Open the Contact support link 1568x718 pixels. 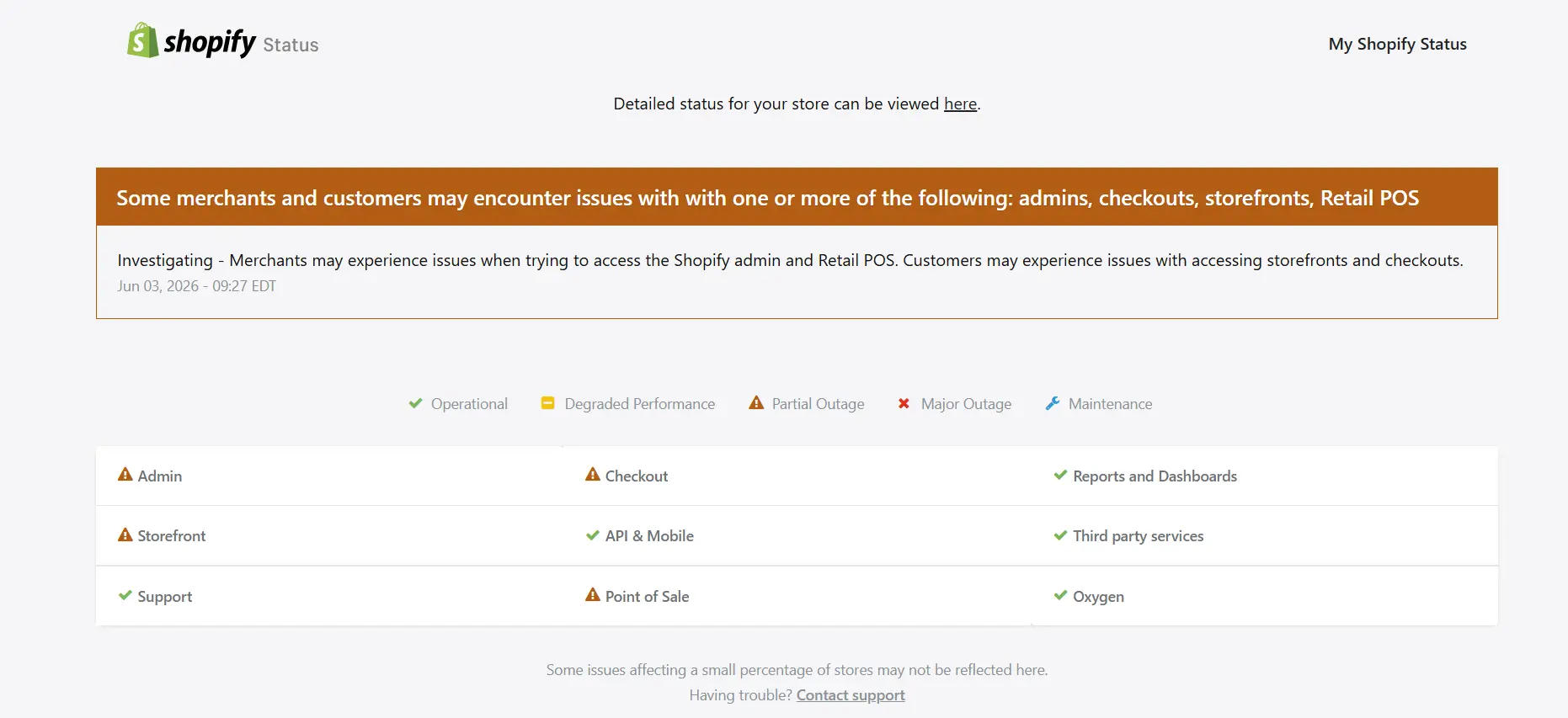click(x=851, y=695)
